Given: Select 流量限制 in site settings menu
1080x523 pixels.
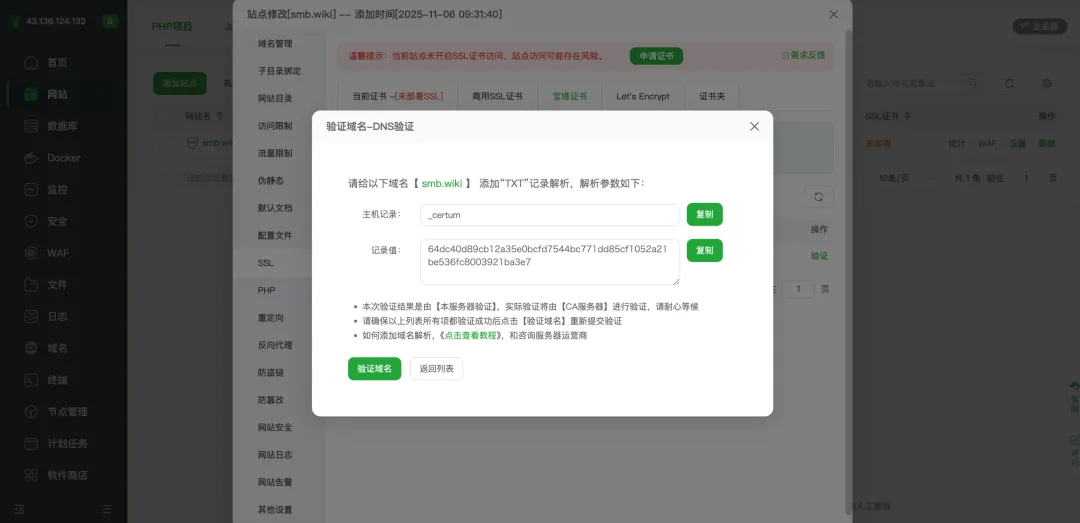Looking at the screenshot, I should coord(275,153).
